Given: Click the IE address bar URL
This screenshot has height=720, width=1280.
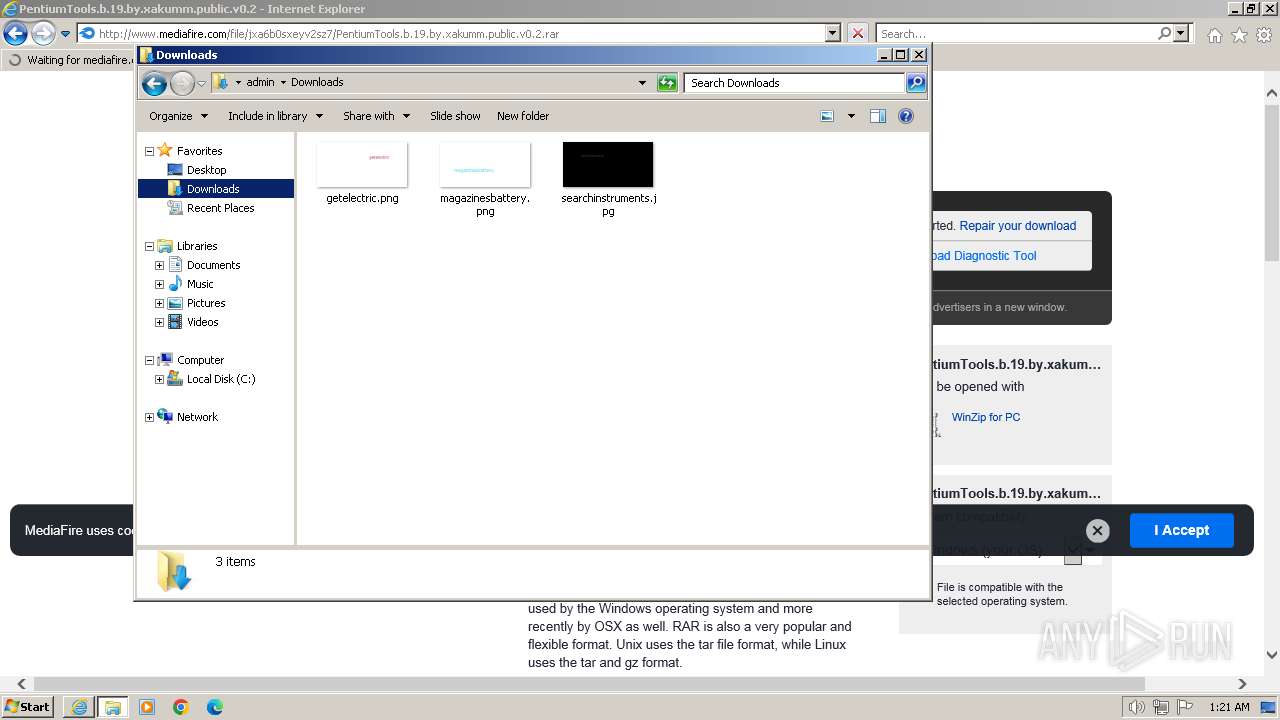Looking at the screenshot, I should (x=328, y=34).
